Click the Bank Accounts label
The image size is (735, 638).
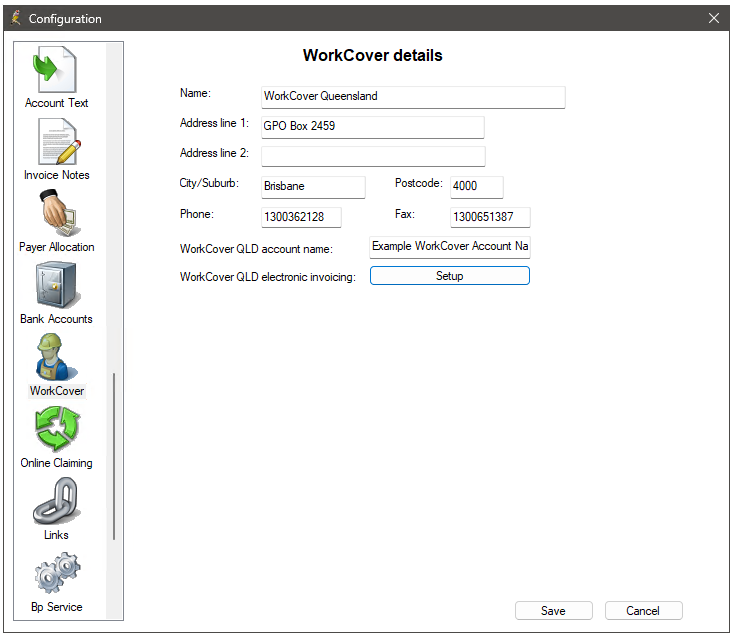point(56,319)
